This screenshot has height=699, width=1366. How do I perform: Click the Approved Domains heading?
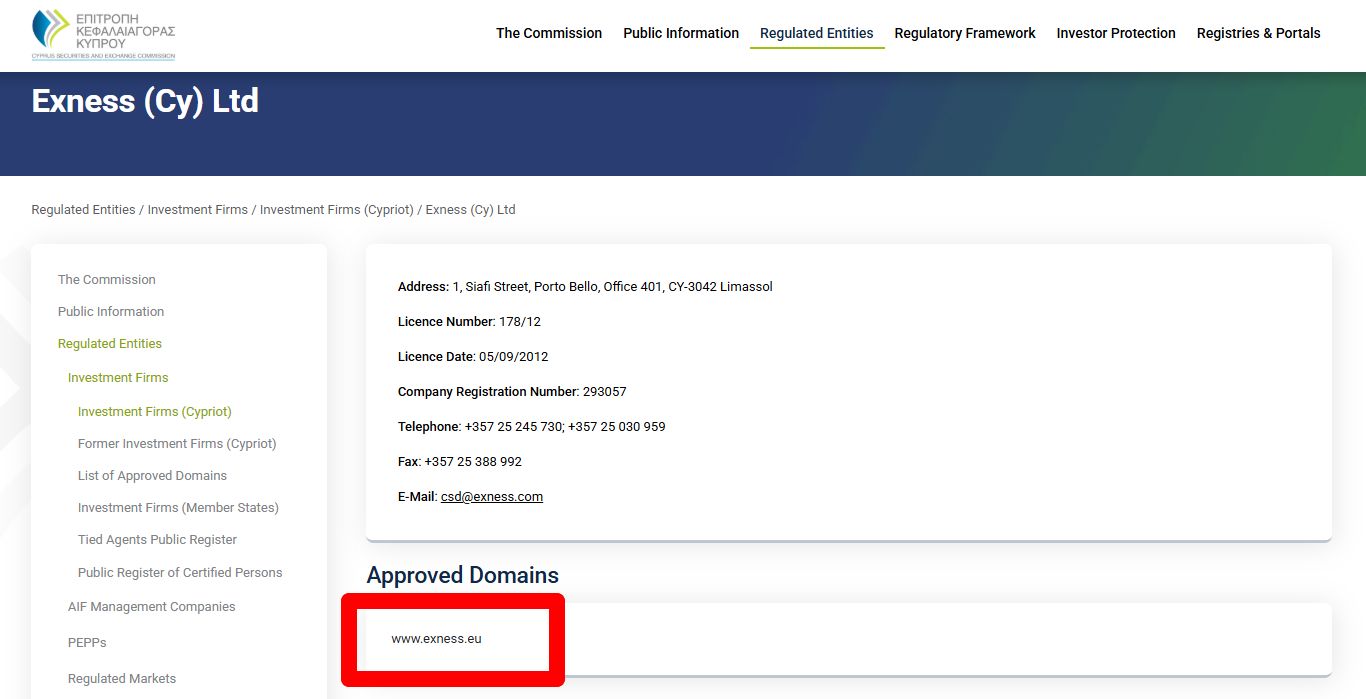click(x=462, y=575)
